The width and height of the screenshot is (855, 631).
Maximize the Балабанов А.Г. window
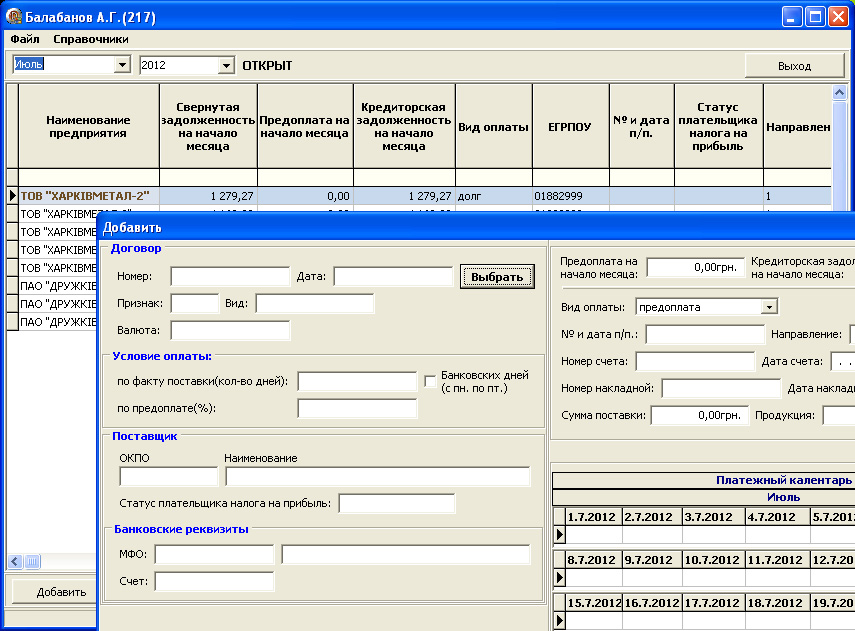[x=815, y=17]
